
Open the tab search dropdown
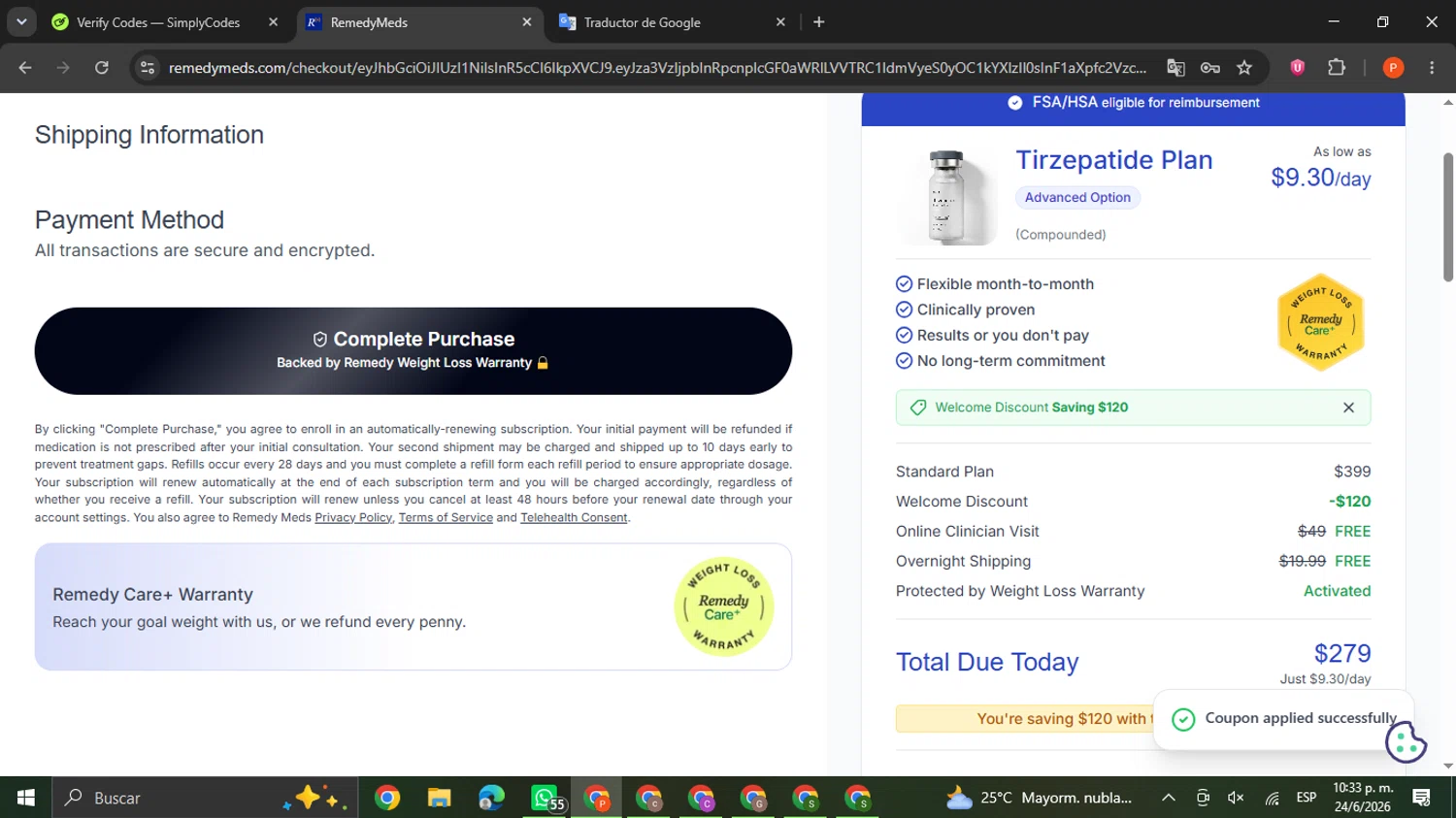[x=20, y=22]
